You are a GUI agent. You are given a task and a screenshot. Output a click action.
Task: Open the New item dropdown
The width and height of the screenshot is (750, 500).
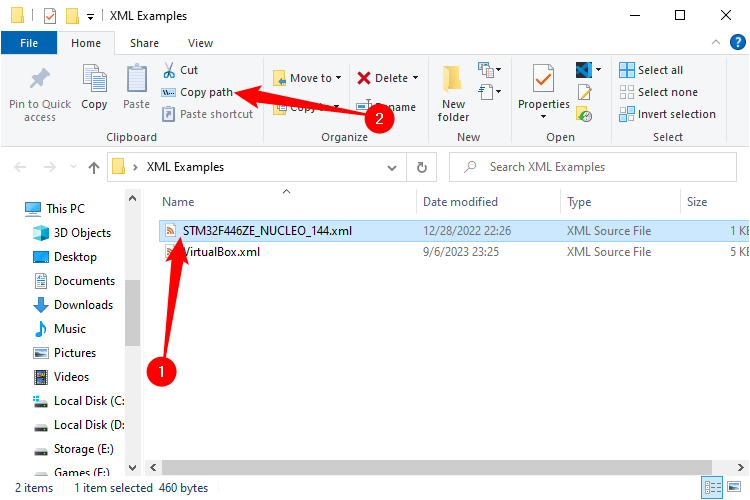point(489,70)
